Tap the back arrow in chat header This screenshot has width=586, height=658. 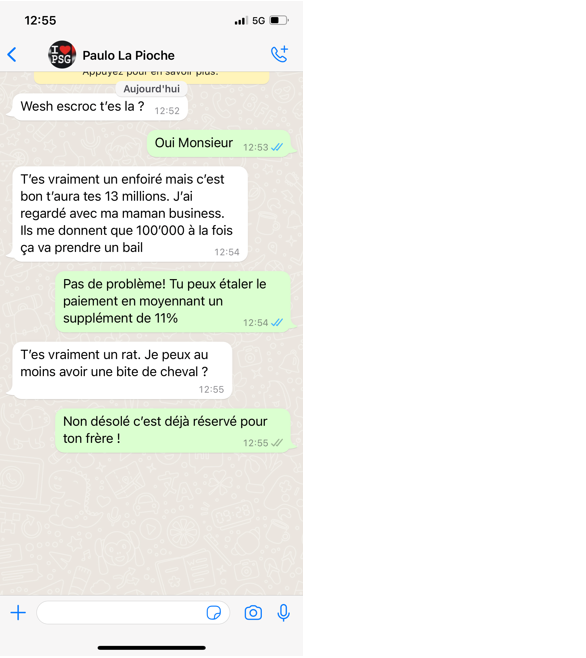point(12,55)
